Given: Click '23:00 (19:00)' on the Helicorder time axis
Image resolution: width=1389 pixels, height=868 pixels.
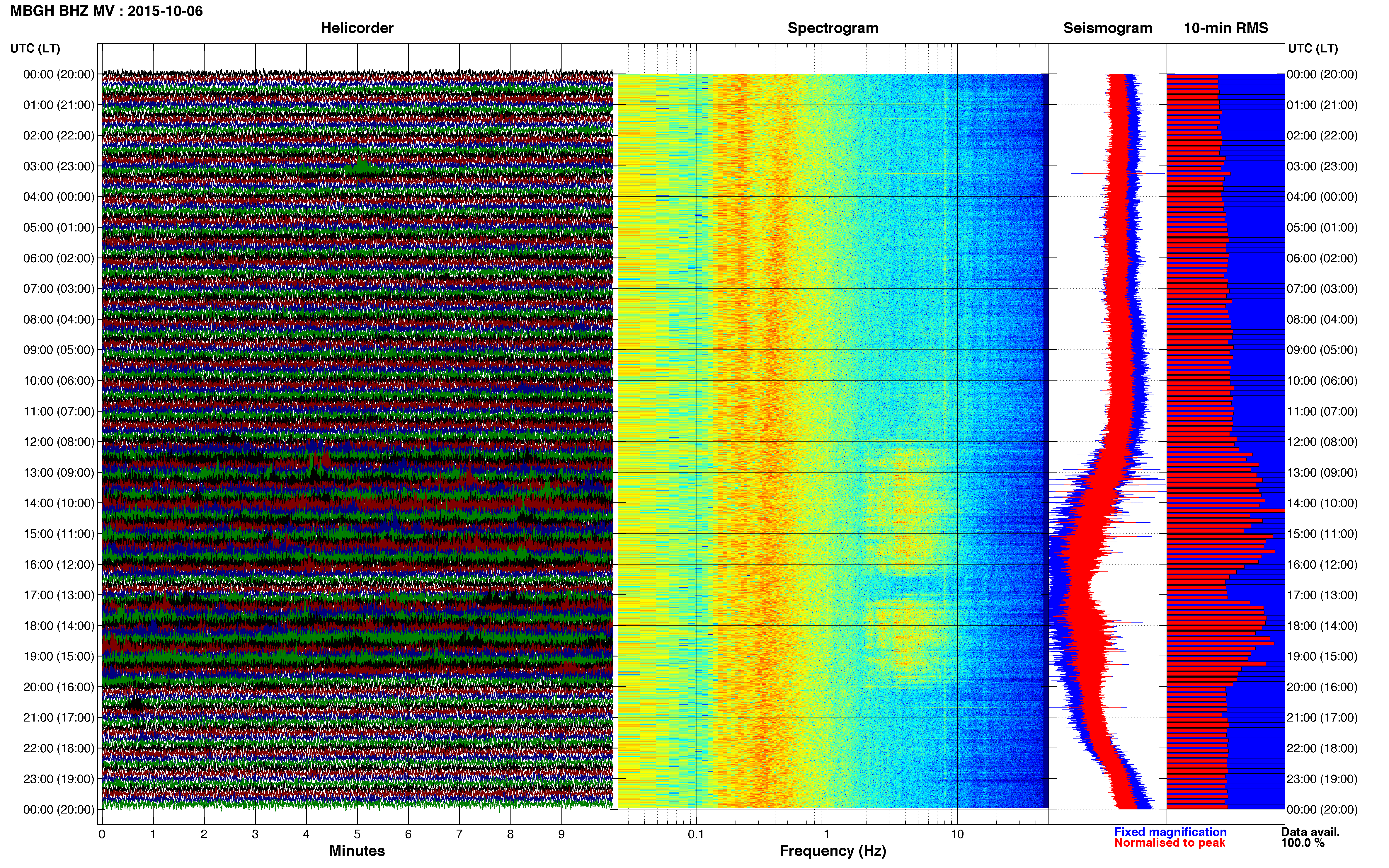Looking at the screenshot, I should pos(59,779).
